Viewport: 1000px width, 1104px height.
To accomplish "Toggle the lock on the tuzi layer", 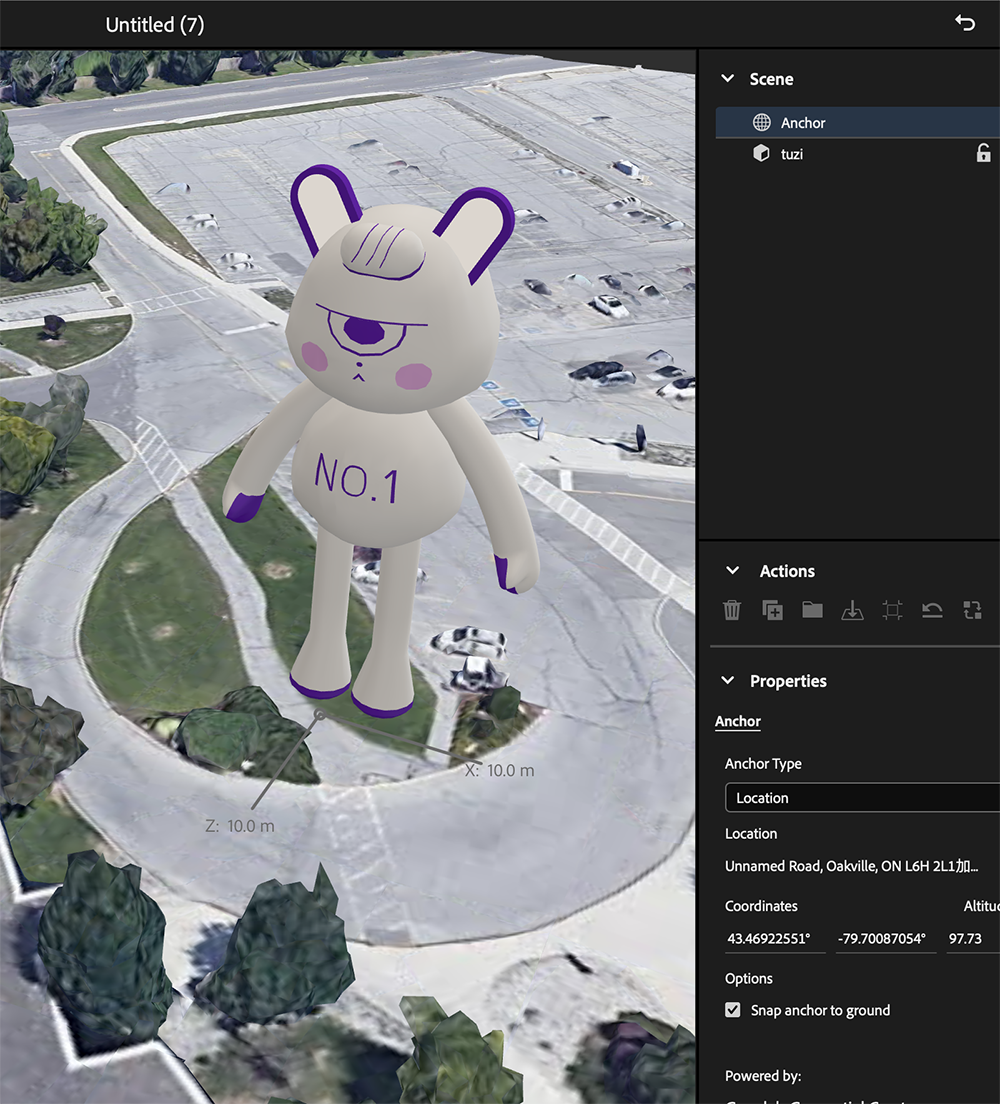I will [983, 154].
